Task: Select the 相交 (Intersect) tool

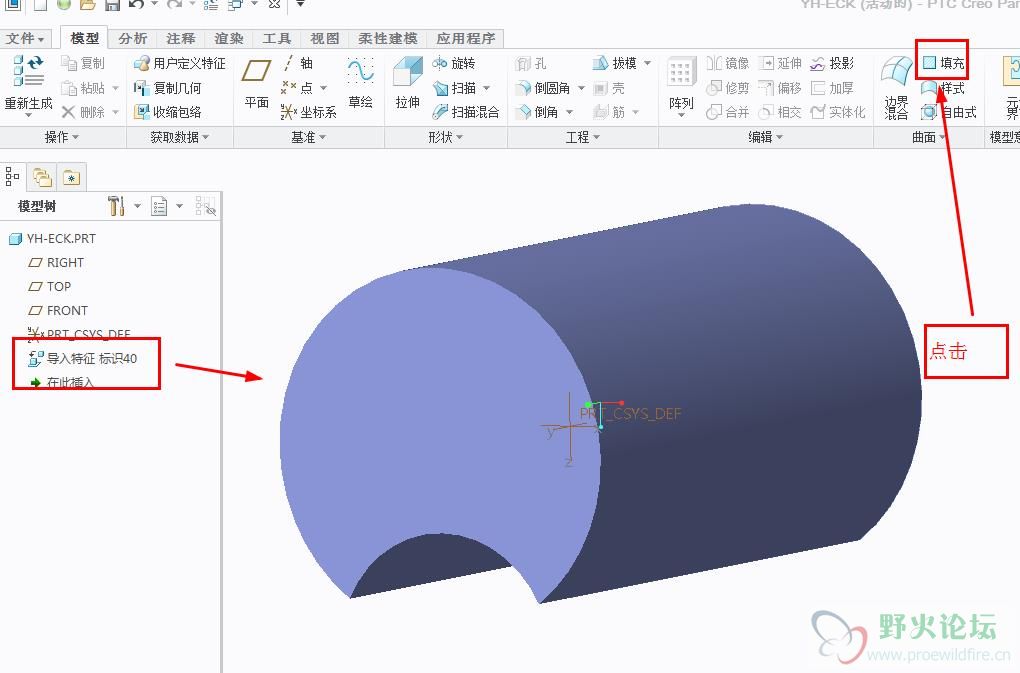Action: coord(781,112)
